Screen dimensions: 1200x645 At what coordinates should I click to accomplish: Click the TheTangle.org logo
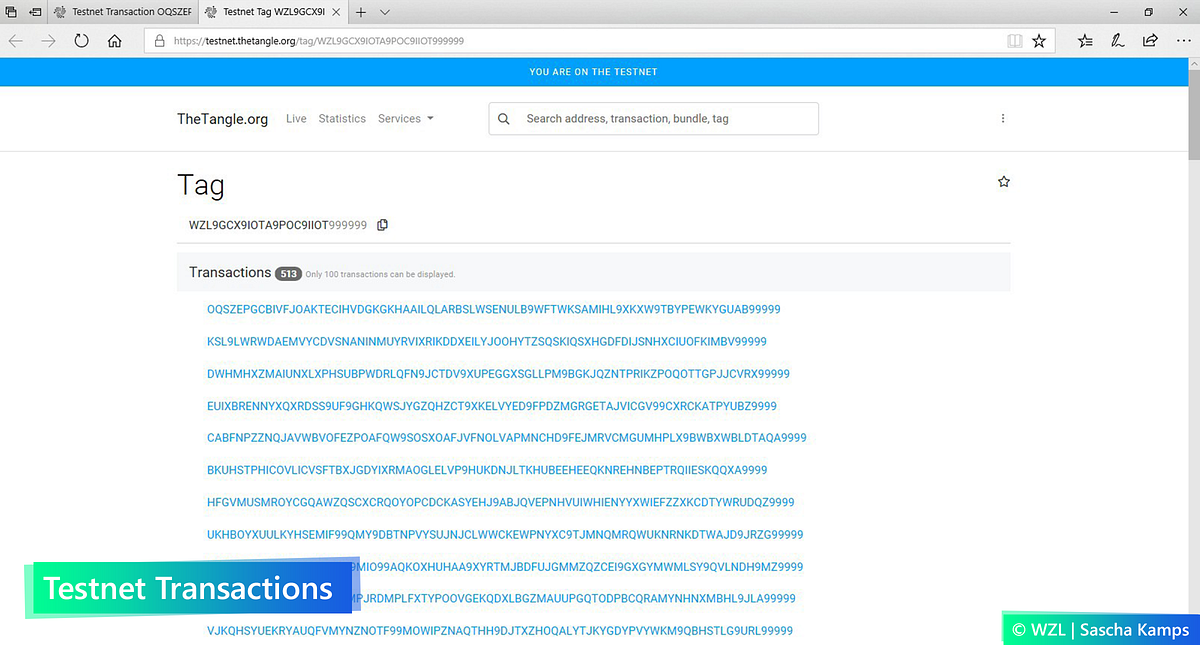222,119
